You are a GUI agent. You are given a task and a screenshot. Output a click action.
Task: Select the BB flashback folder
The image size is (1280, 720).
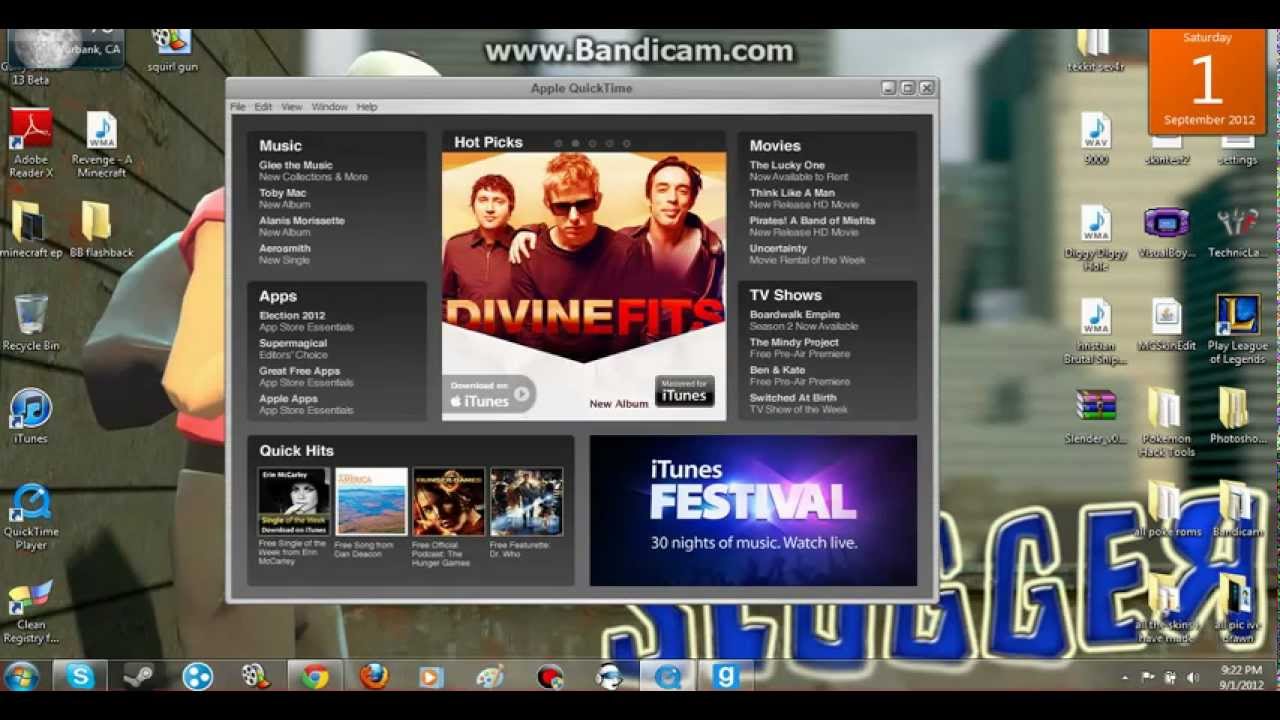101,231
